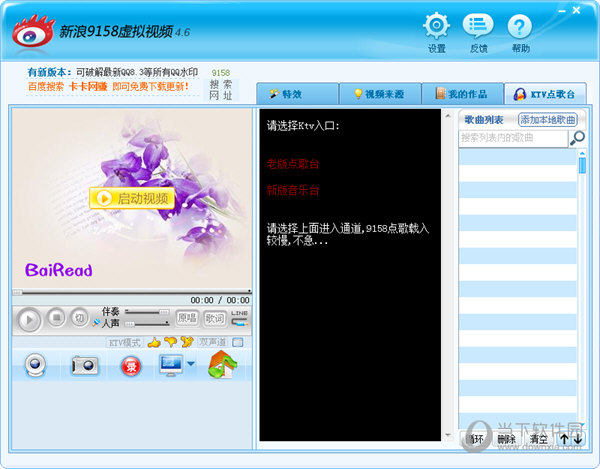The width and height of the screenshot is (600, 469).
Task: Click the 有新版本 new version notice
Action: tap(112, 72)
